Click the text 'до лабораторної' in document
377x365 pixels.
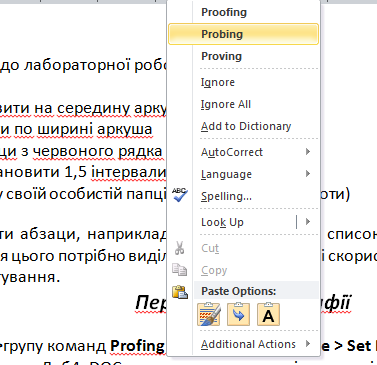(65, 65)
